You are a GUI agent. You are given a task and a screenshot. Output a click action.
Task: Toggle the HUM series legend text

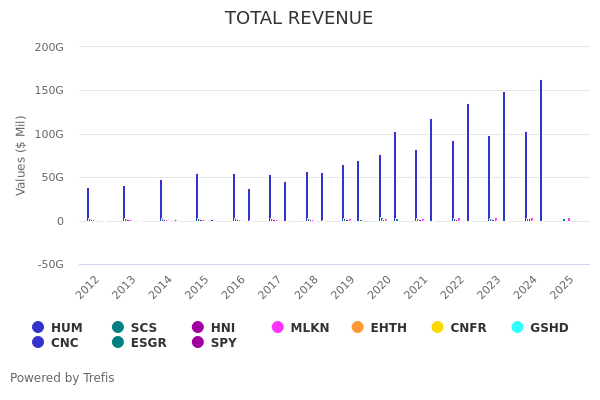(x=66, y=327)
